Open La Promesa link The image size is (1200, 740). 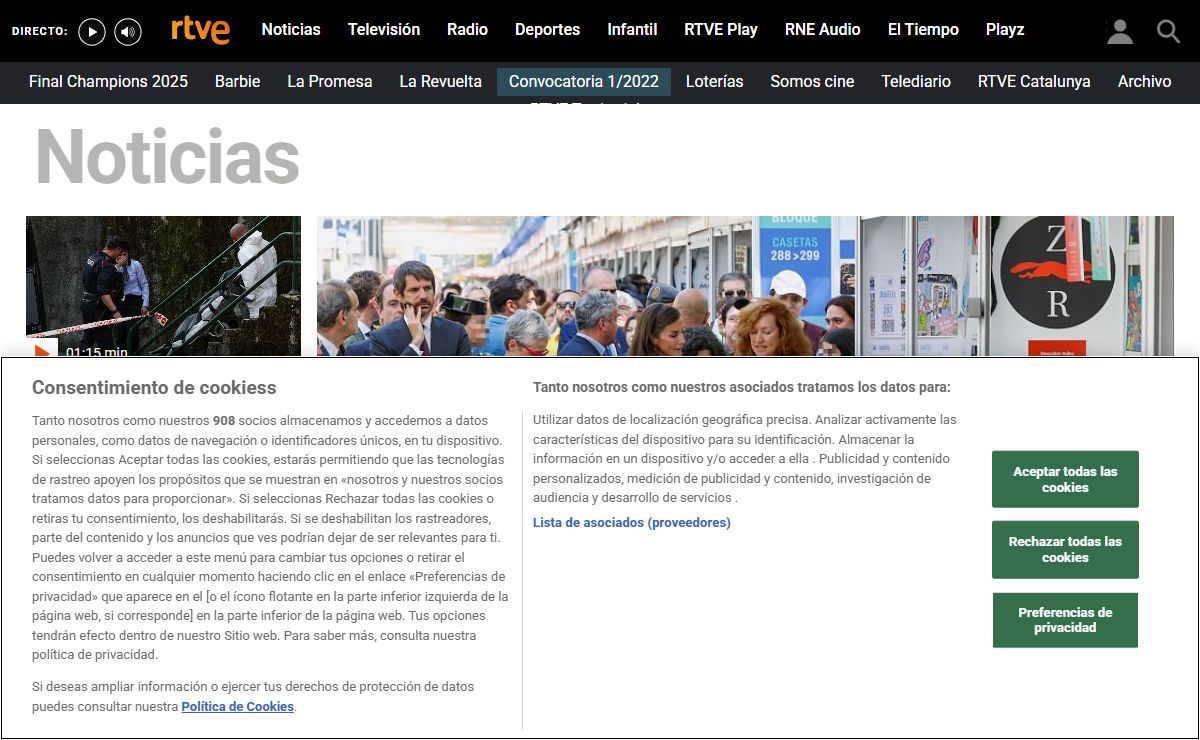point(329,82)
